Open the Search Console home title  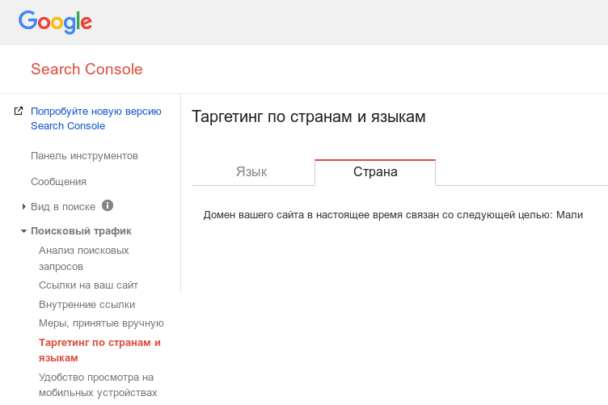pyautogui.click(x=87, y=69)
